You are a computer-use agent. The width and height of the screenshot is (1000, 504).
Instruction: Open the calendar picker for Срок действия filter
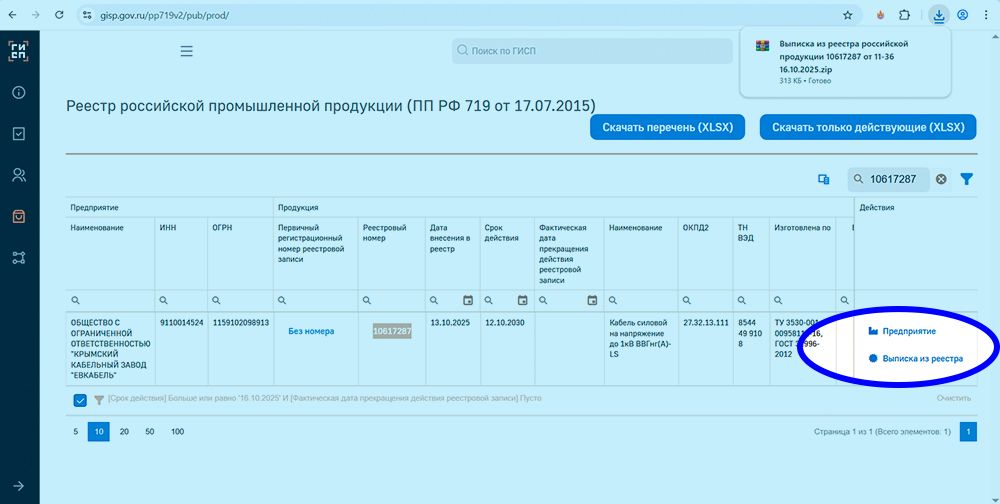pyautogui.click(x=522, y=300)
